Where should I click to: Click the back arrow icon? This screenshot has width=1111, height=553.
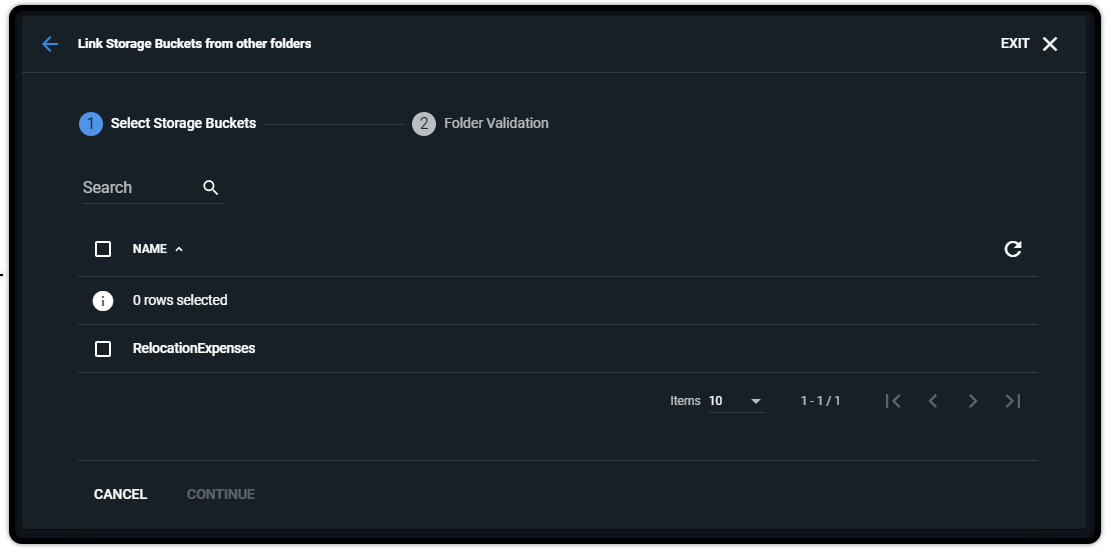[50, 44]
